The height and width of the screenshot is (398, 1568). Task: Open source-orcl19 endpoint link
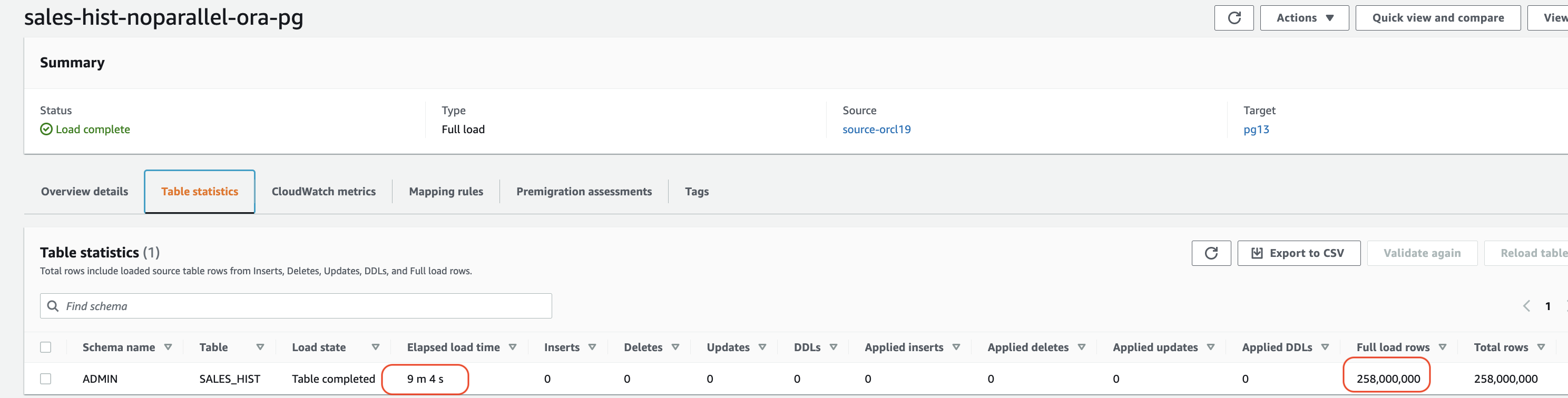(x=876, y=129)
